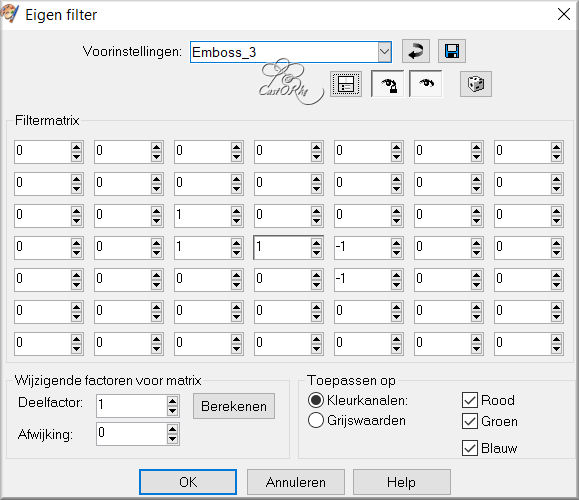Disable the Blauw channel checkbox
Image resolution: width=579 pixels, height=500 pixels.
(470, 448)
